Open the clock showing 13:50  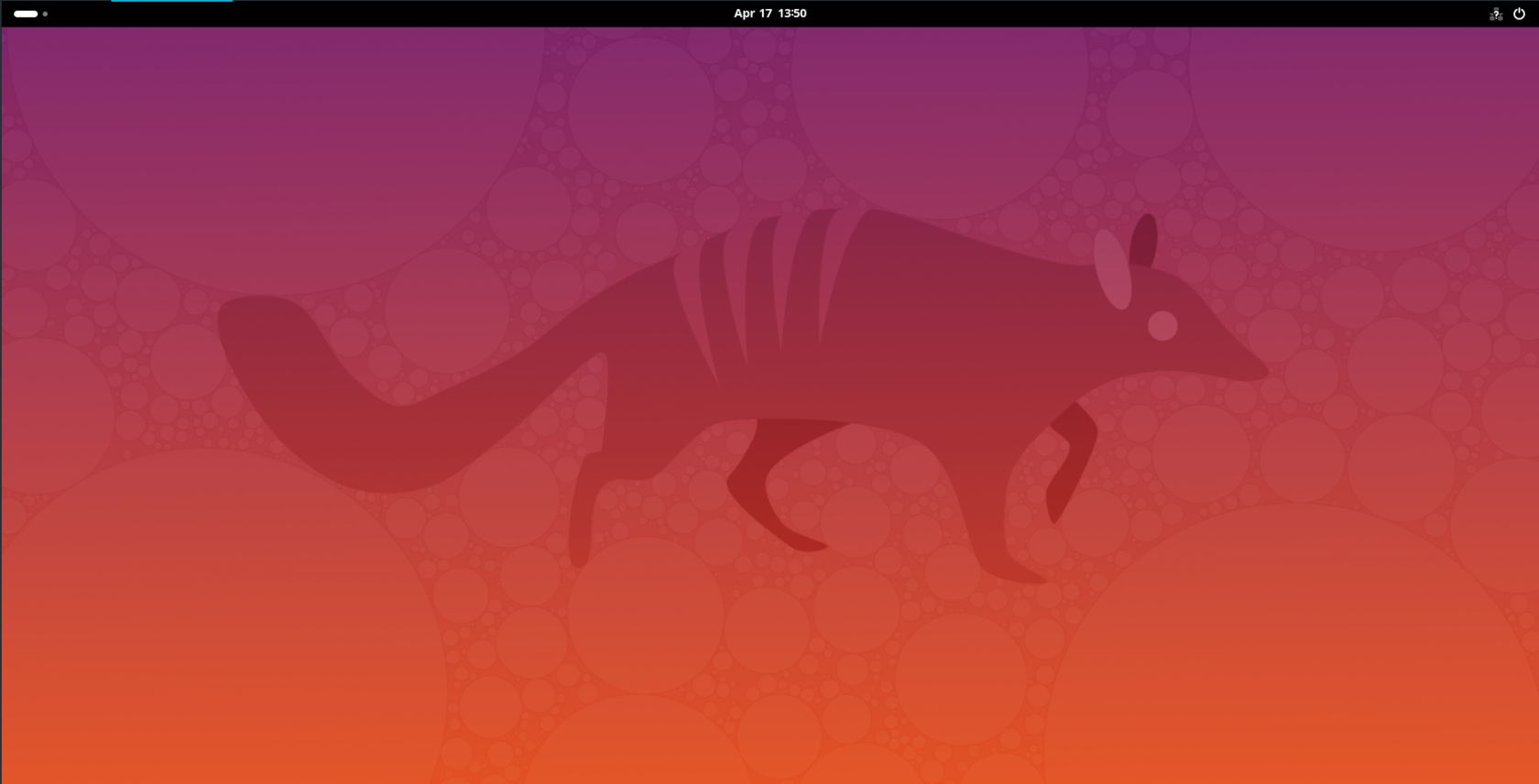(792, 14)
